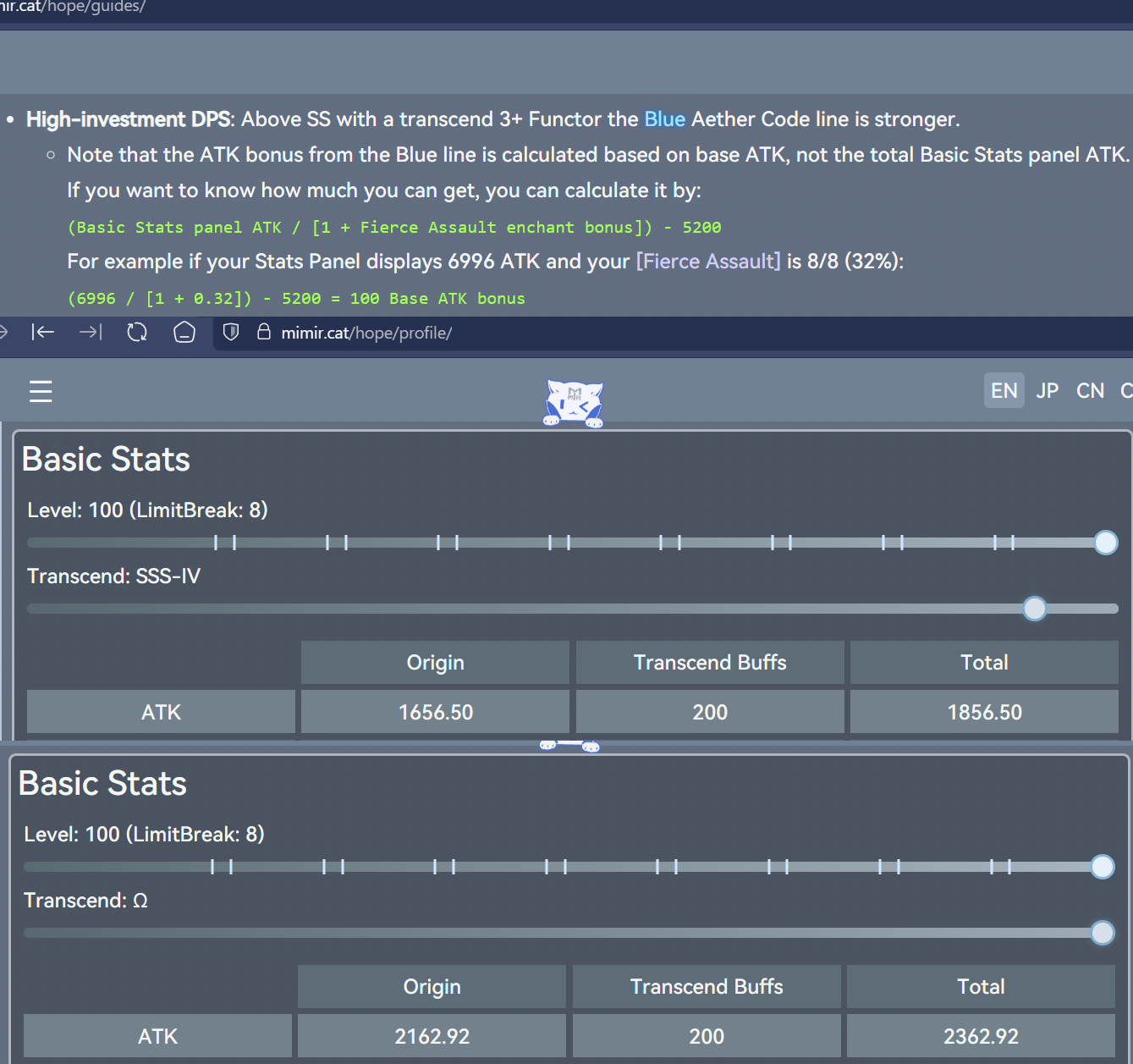Switch site language to JP

pyautogui.click(x=1048, y=390)
